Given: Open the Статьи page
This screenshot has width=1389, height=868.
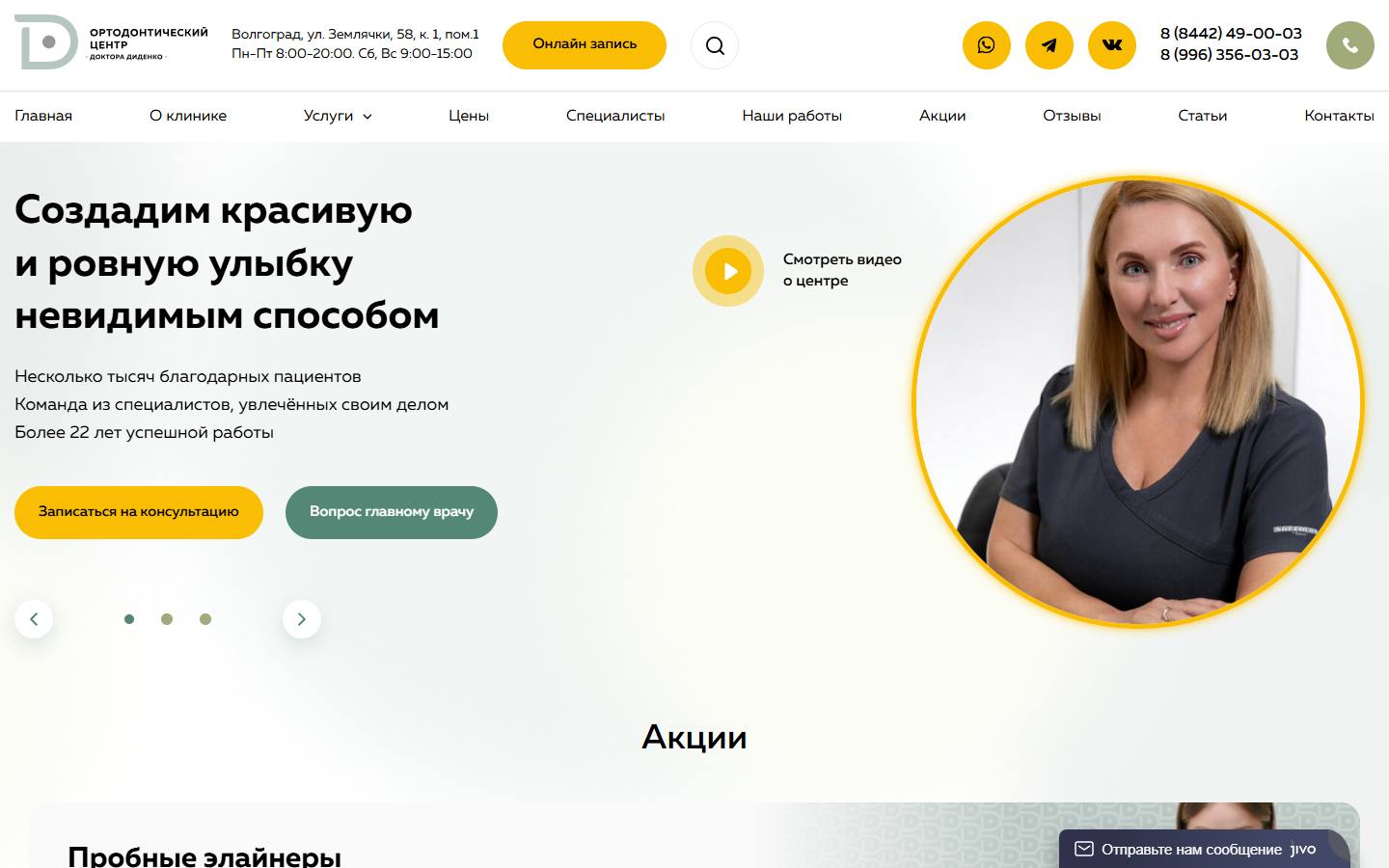Looking at the screenshot, I should (x=1203, y=116).
